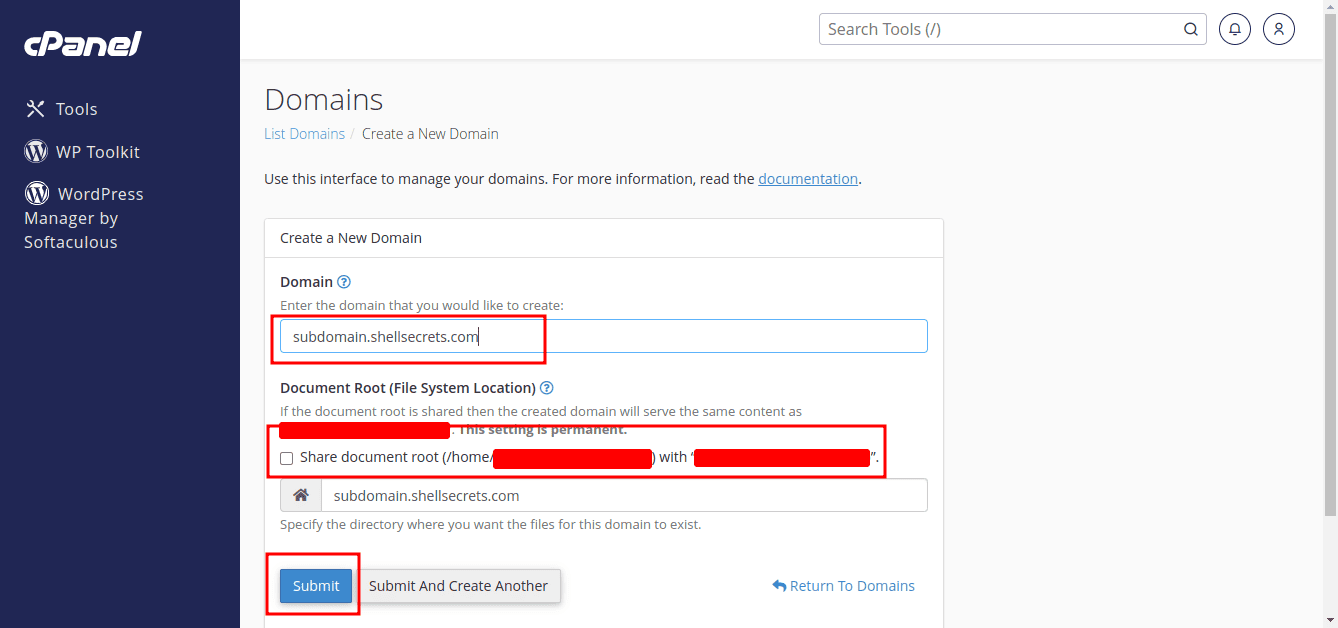Click the home directory icon
Image resolution: width=1338 pixels, height=628 pixels.
(301, 495)
